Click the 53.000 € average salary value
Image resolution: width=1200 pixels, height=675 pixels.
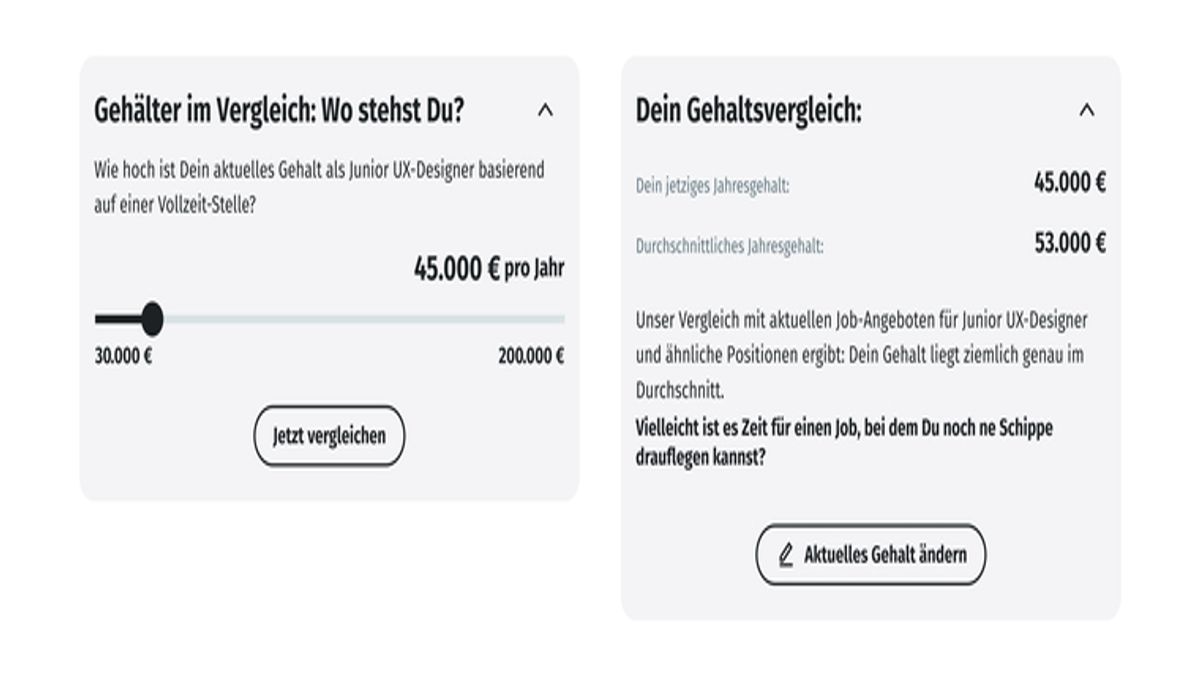[x=1070, y=243]
